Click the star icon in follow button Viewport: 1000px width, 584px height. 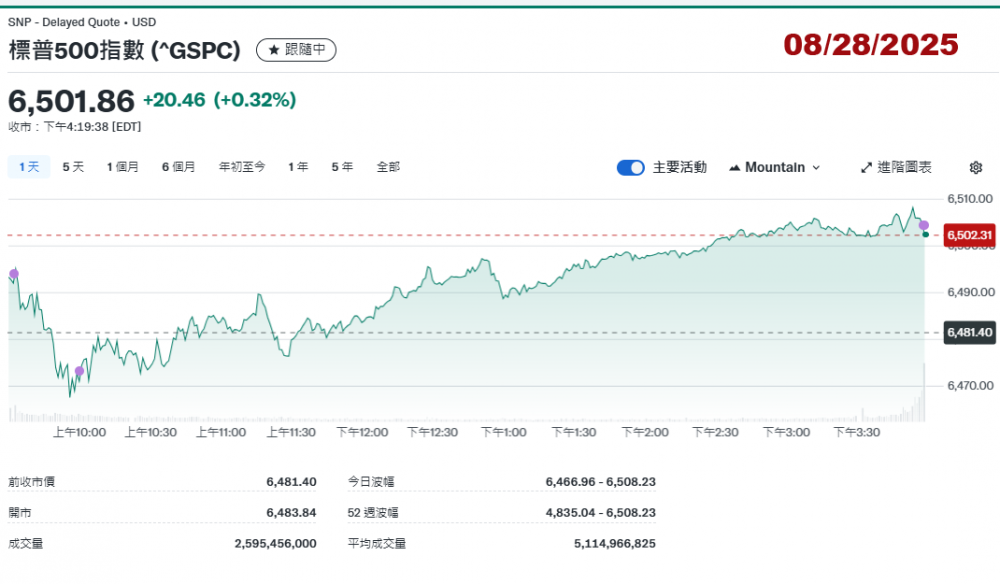pos(274,49)
